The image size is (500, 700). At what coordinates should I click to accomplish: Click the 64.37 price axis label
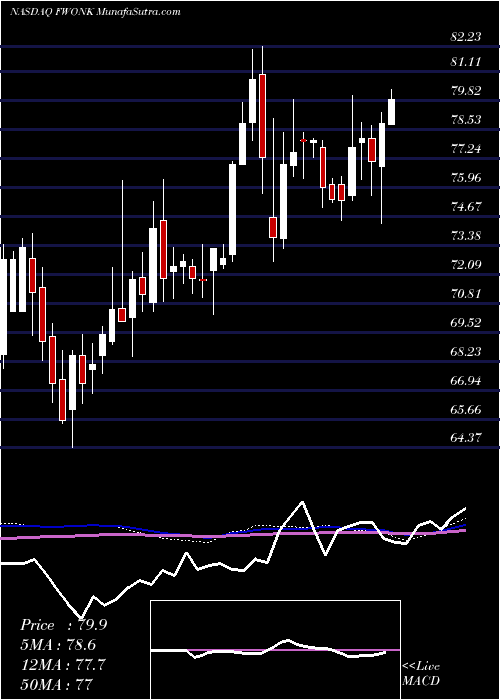[466, 438]
